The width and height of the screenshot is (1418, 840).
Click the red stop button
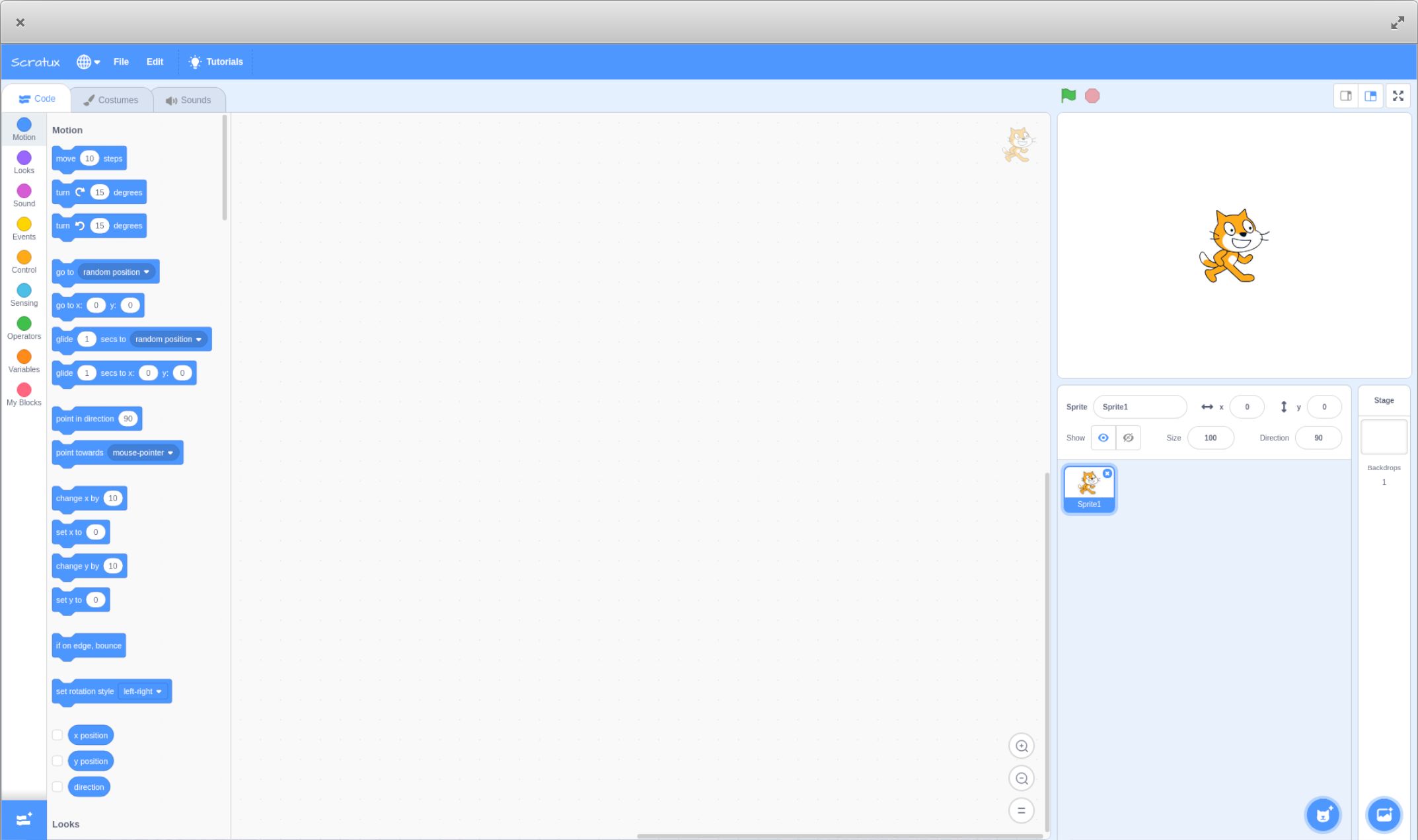(1093, 95)
